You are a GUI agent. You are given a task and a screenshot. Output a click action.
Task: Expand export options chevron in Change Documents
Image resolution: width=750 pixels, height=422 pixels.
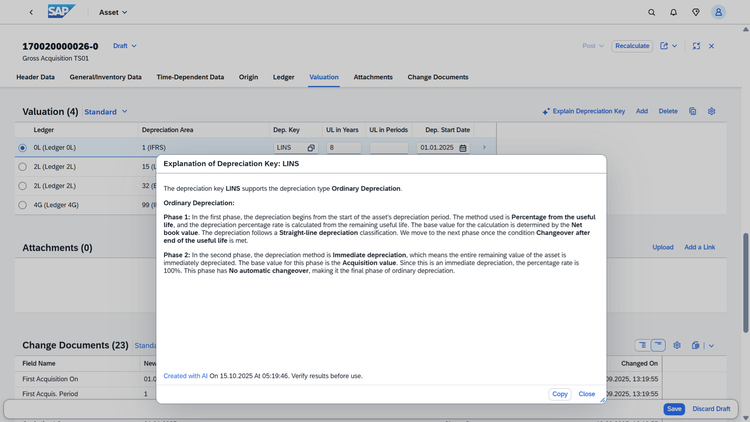(711, 345)
